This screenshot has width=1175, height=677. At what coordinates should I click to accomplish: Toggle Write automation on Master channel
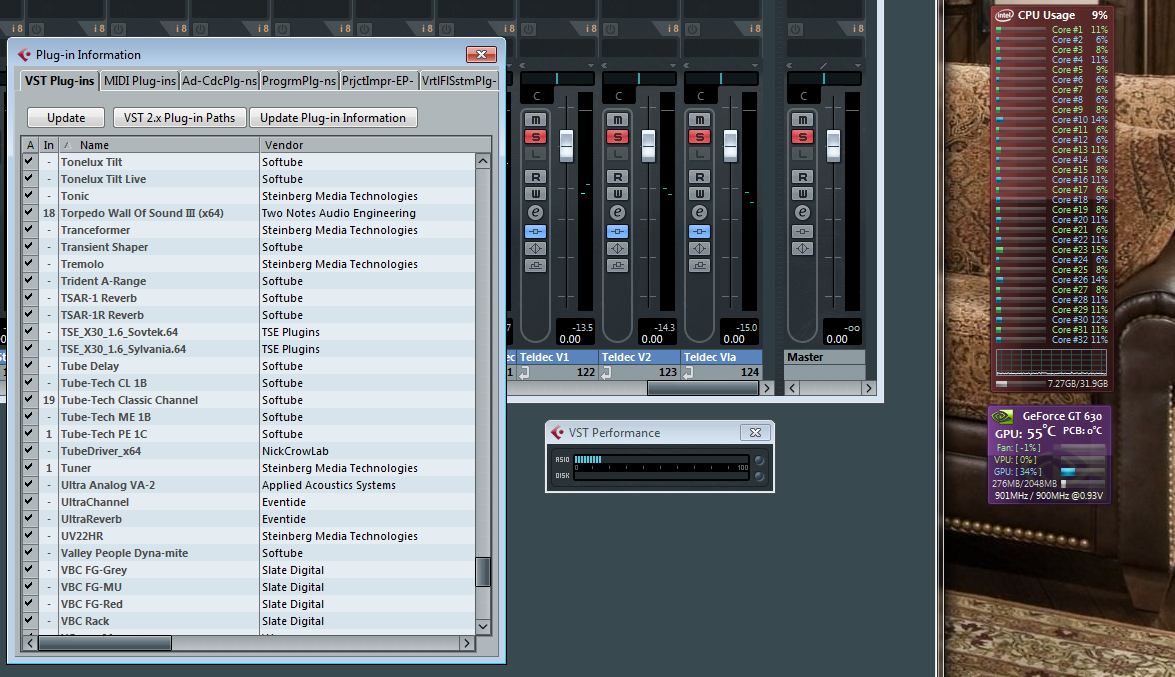(x=803, y=194)
